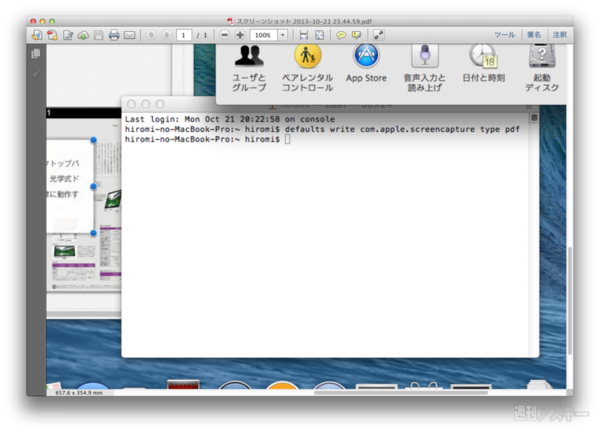Select the fit width scrolling icon

(x=304, y=35)
